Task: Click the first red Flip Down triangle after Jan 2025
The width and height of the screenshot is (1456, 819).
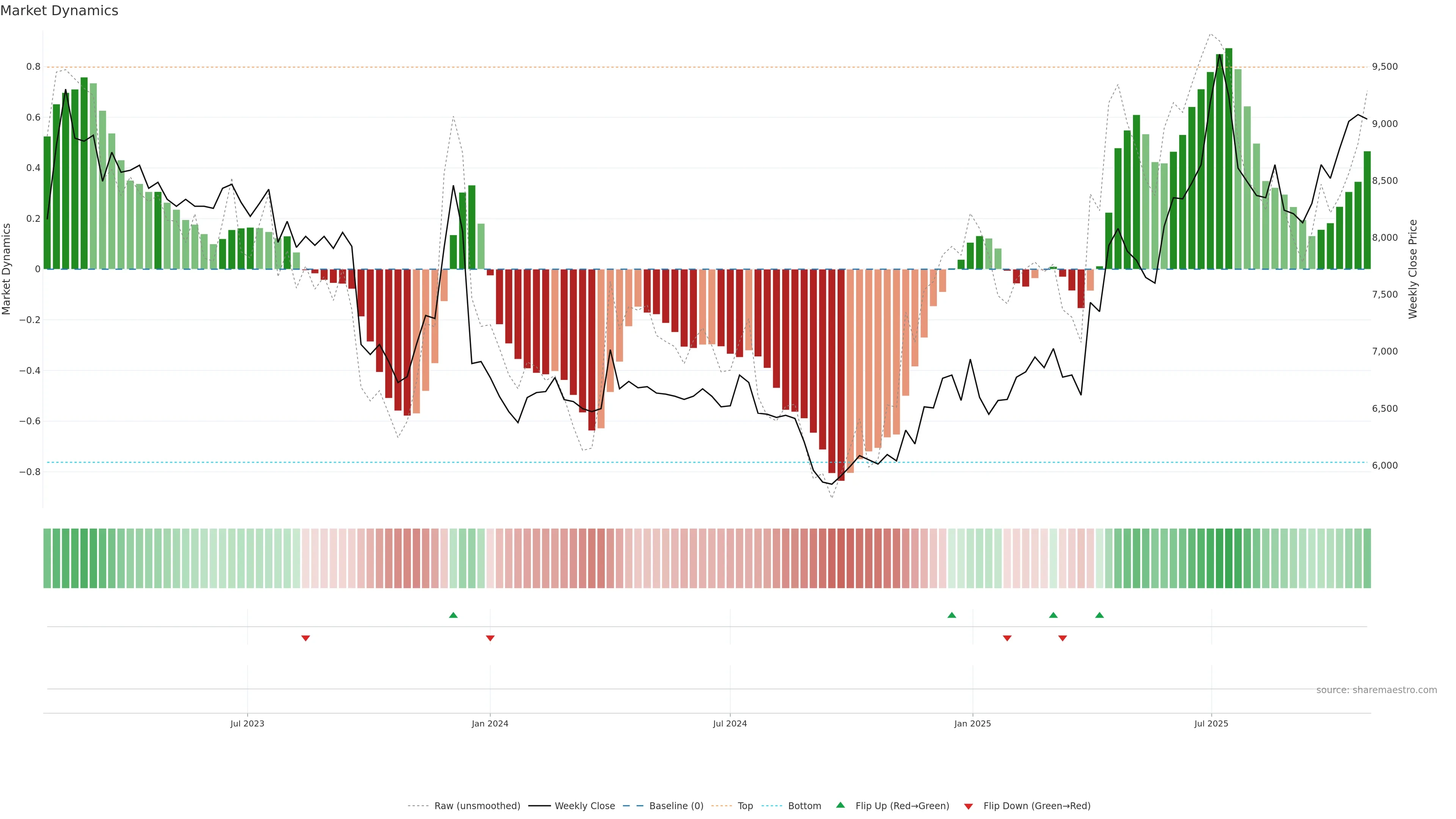Action: tap(1007, 638)
